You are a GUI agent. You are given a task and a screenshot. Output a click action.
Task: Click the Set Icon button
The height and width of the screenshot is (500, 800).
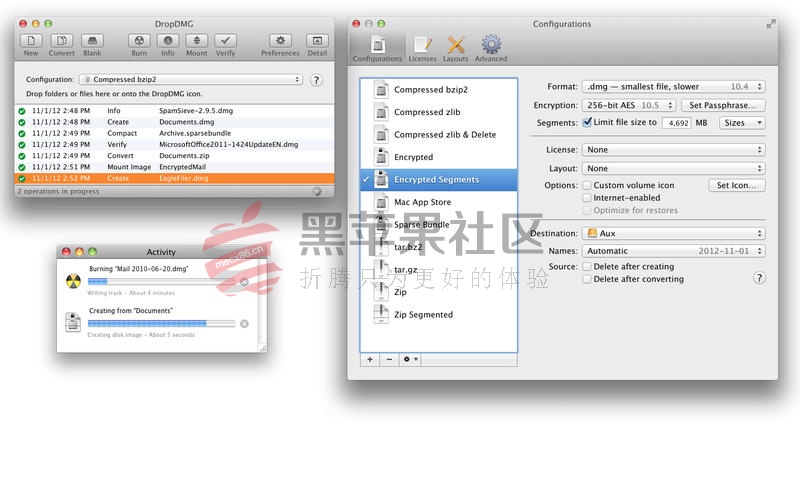coord(737,185)
